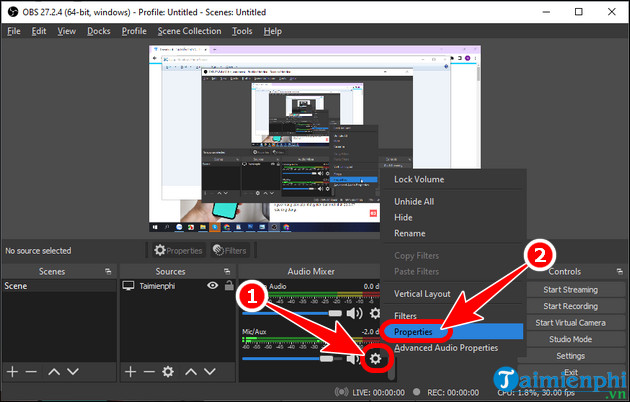Open the Edit menu

click(x=39, y=31)
